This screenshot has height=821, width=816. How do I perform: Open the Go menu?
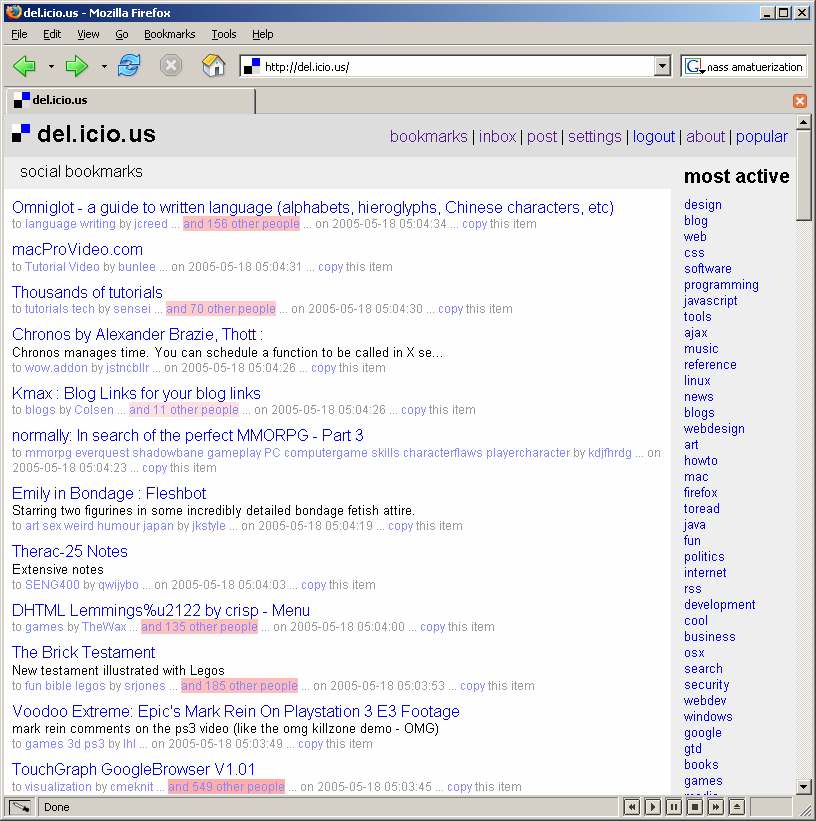[122, 35]
